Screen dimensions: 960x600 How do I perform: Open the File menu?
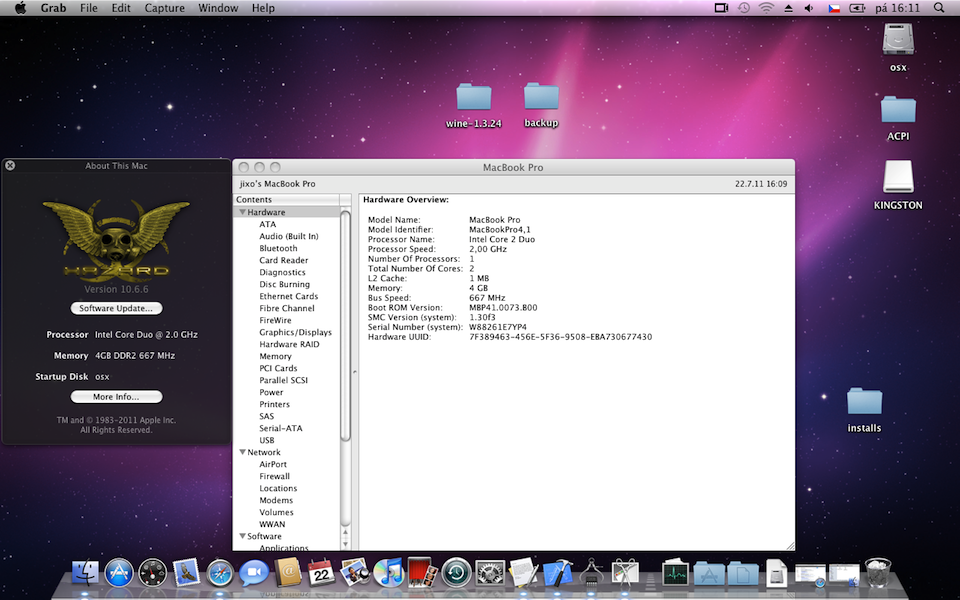[89, 8]
